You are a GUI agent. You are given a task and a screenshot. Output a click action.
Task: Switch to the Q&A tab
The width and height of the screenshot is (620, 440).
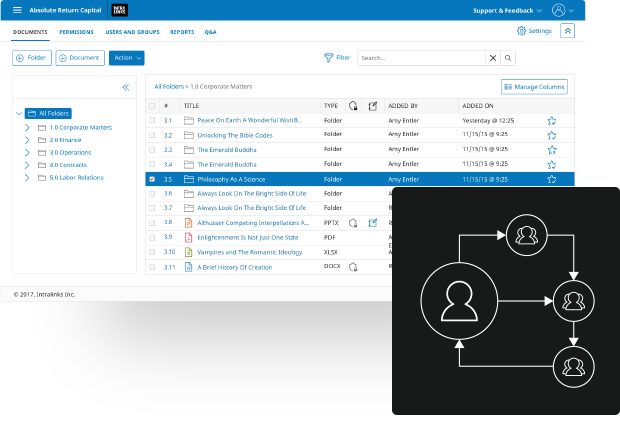[210, 32]
